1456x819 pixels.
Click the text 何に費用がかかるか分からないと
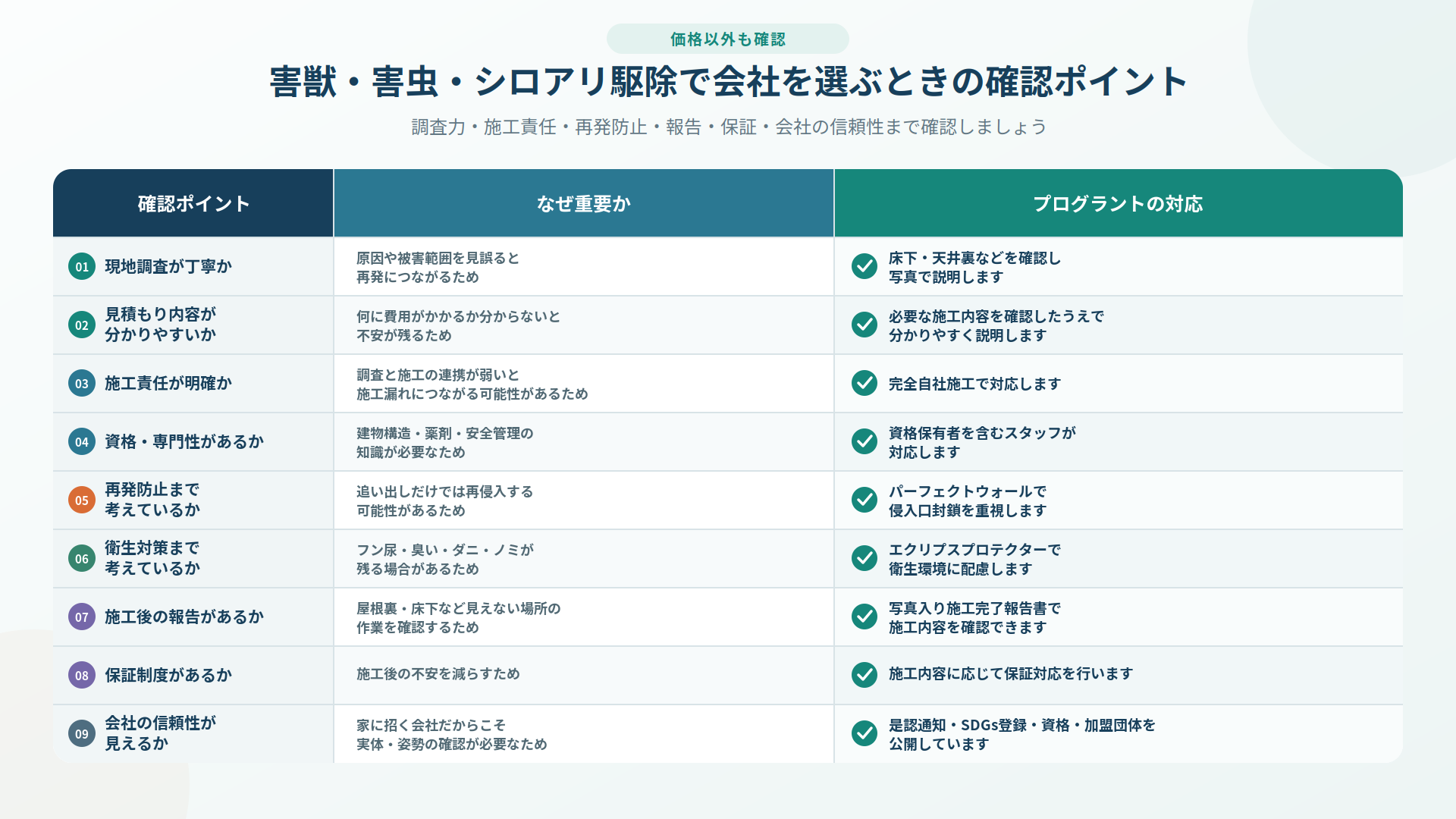click(459, 316)
